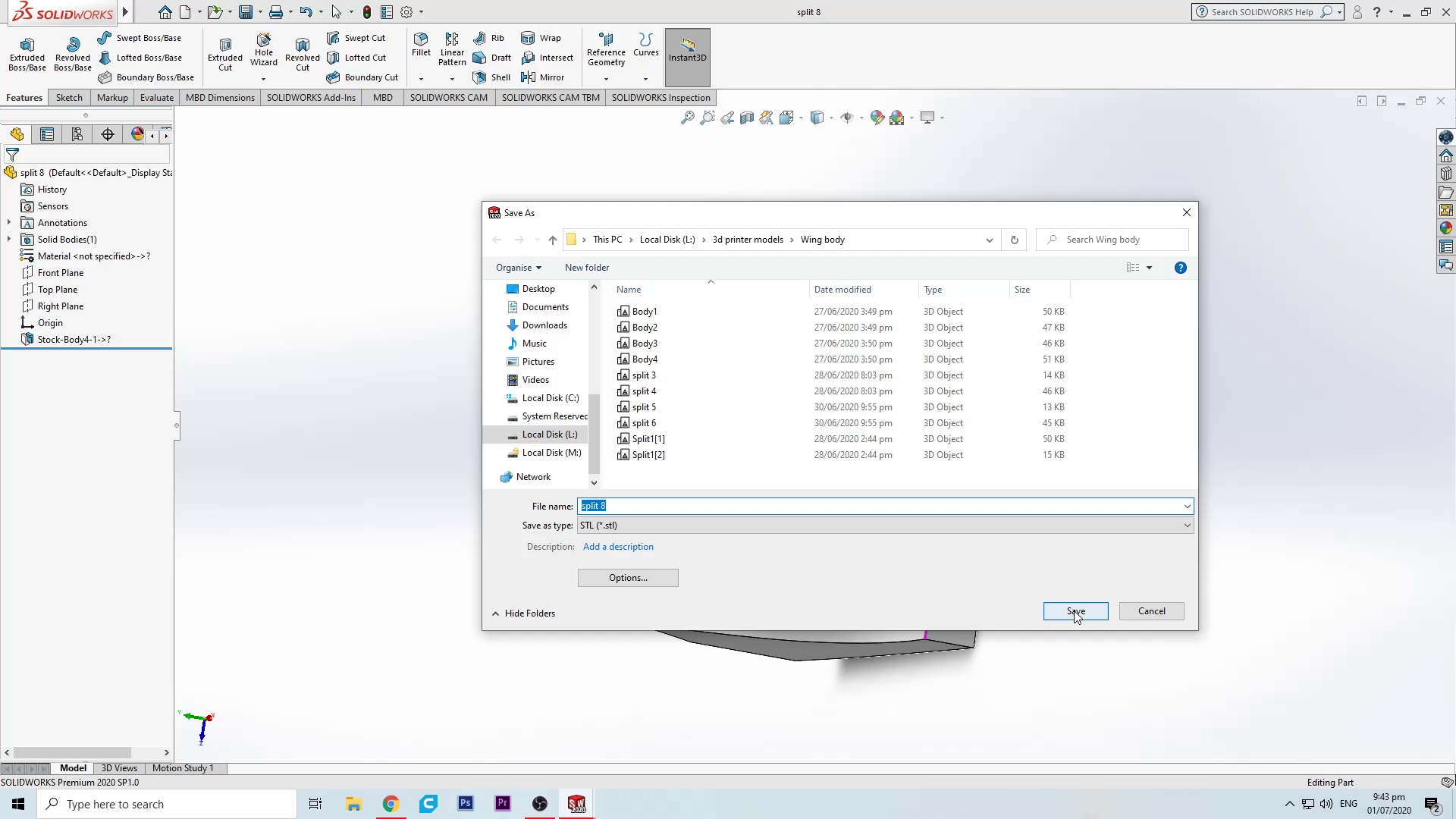Select the Revolved Cut tool
The image size is (1456, 819).
(x=303, y=55)
